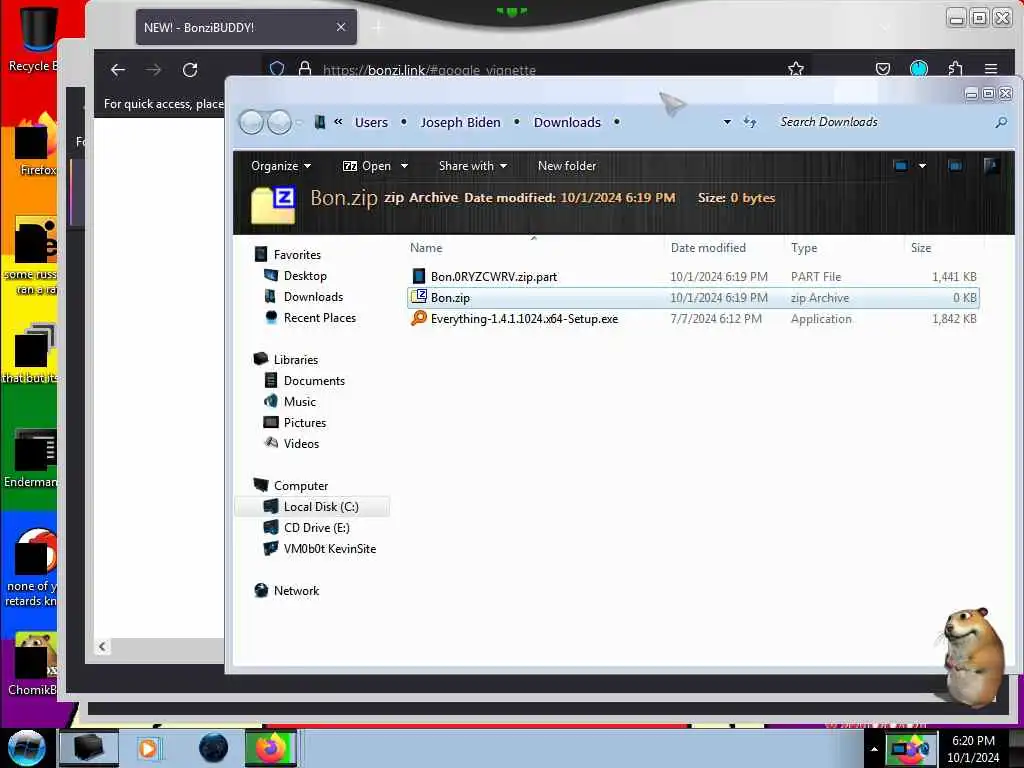Click the help icon in Explorer toolbar

point(991,166)
